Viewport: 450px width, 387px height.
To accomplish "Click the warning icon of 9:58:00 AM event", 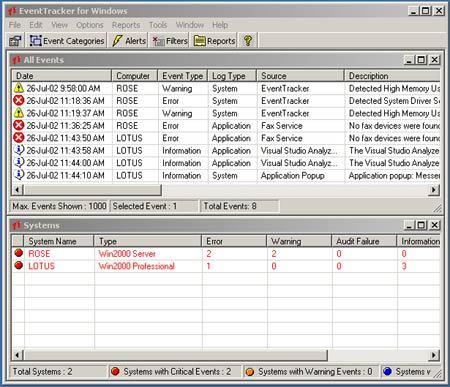I will click(x=19, y=88).
